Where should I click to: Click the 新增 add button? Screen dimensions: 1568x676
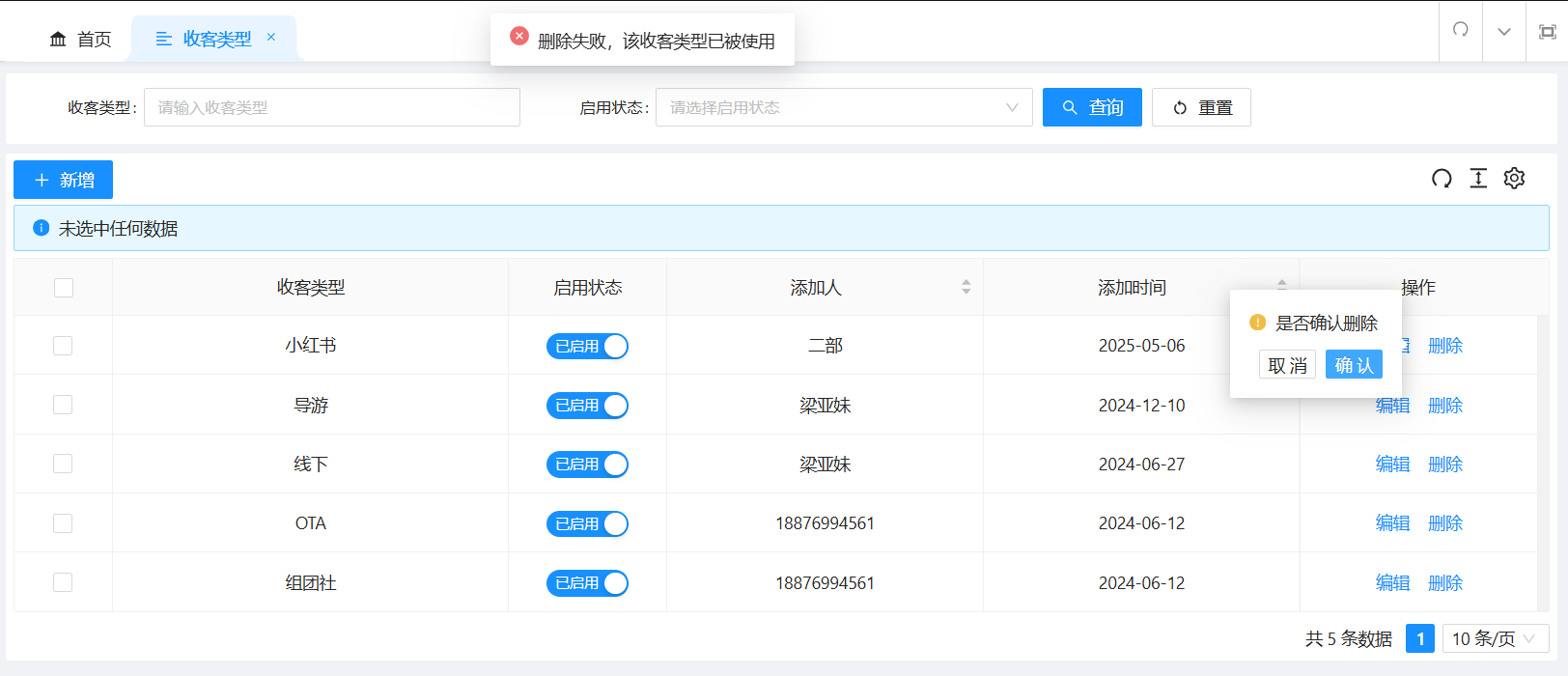tap(64, 180)
